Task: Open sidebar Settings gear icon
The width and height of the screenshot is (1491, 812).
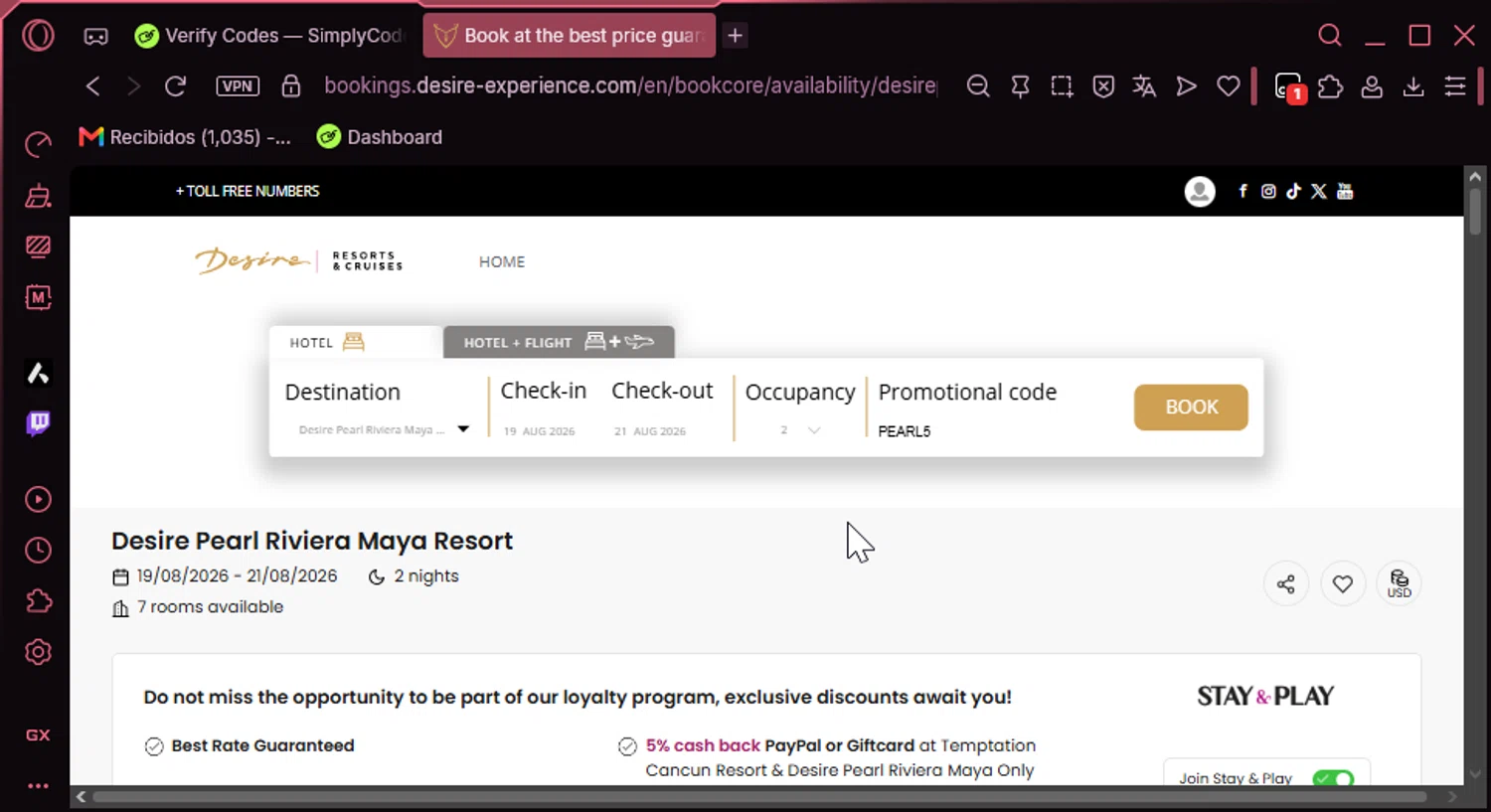Action: pyautogui.click(x=38, y=652)
